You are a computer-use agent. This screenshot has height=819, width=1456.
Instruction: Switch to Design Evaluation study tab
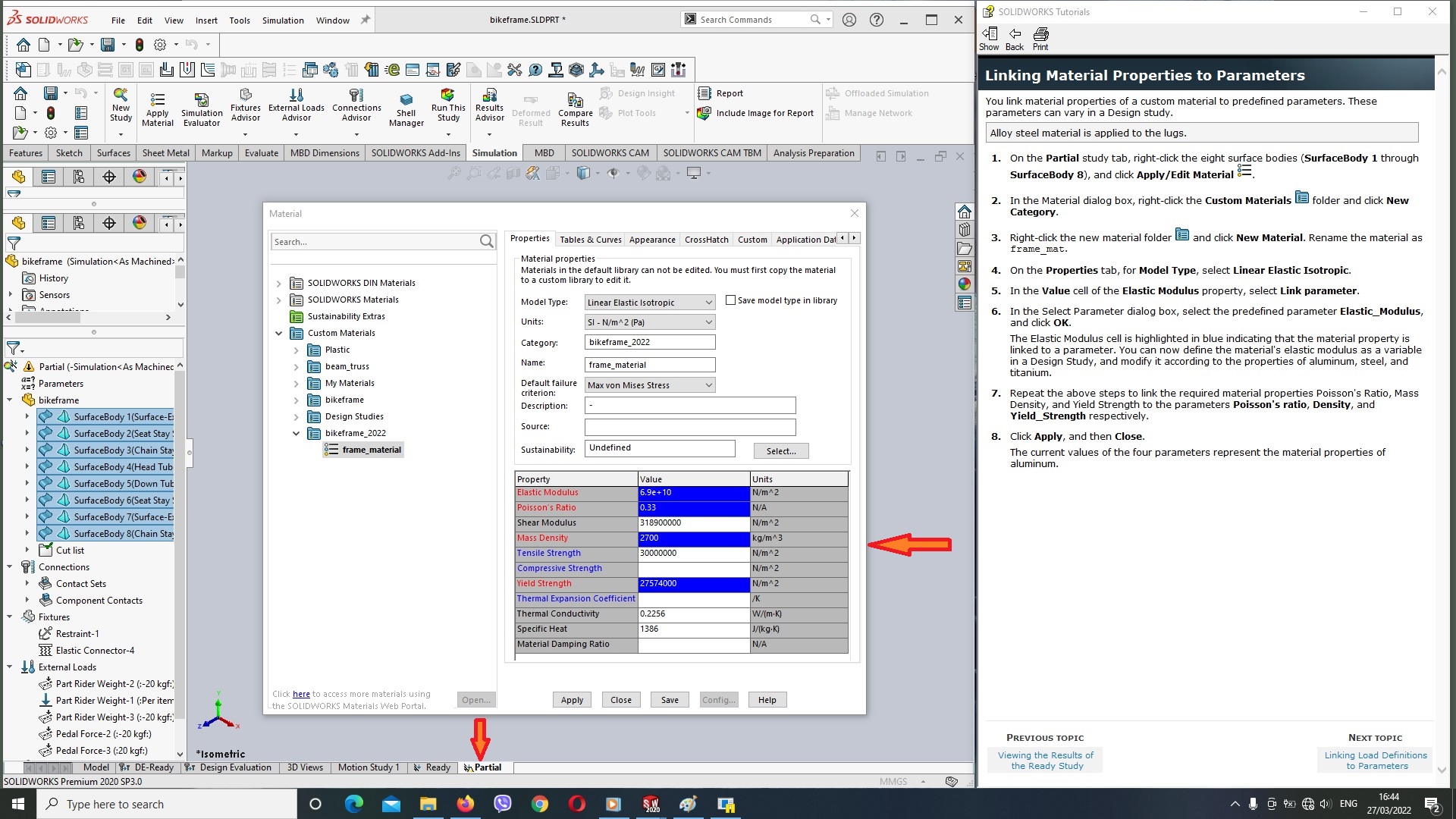click(228, 767)
